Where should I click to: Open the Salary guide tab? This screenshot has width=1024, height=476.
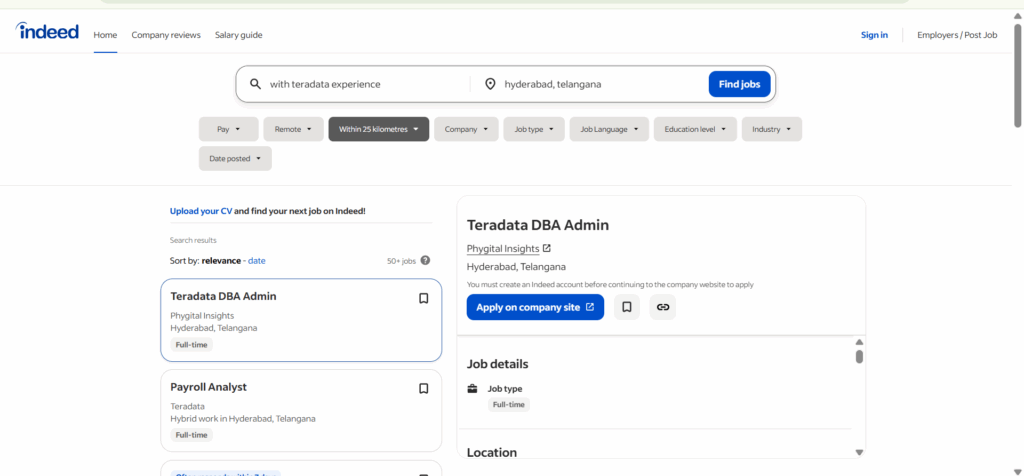[x=238, y=35]
